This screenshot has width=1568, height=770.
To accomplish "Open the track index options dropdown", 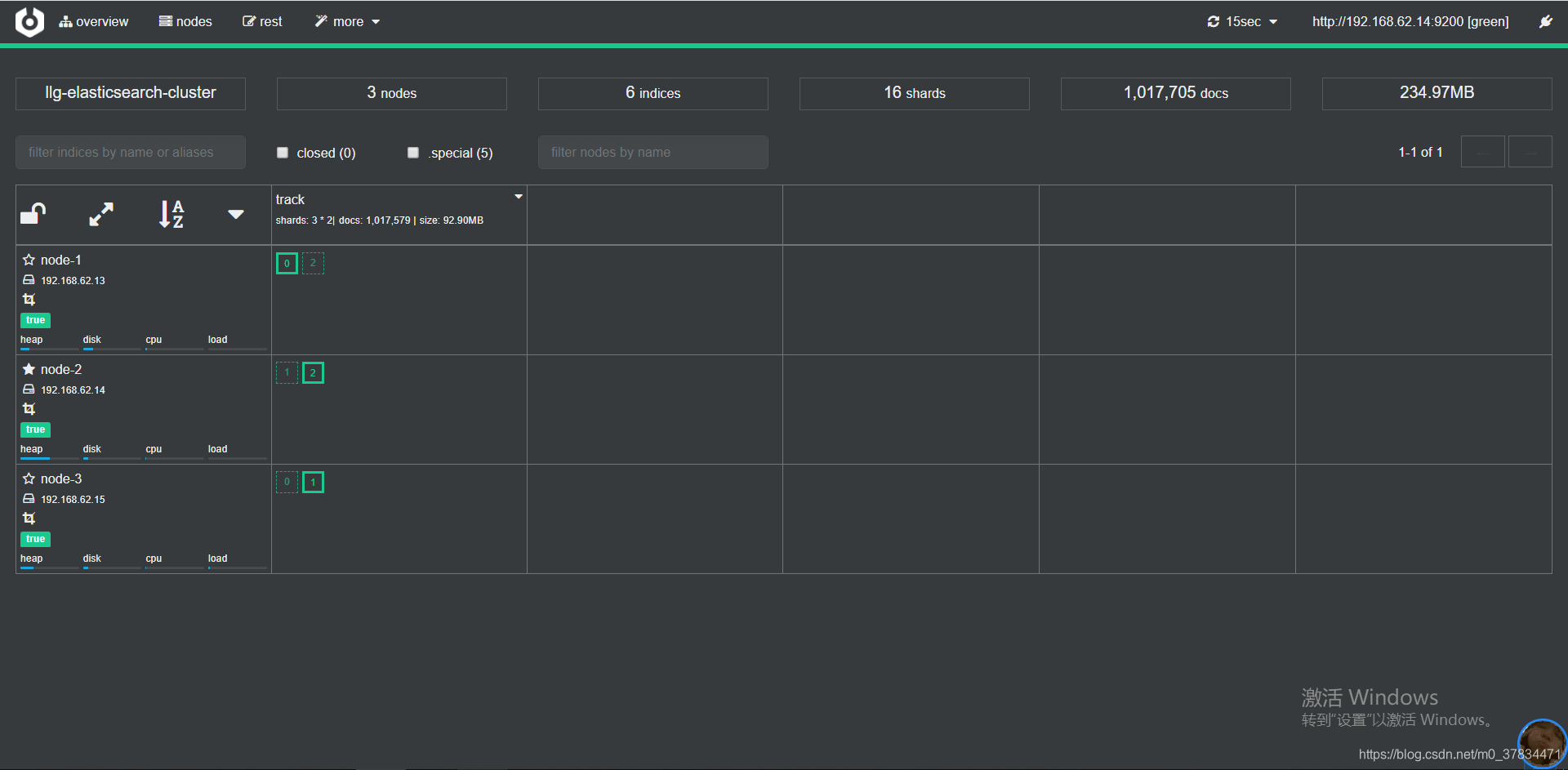I will pos(519,197).
